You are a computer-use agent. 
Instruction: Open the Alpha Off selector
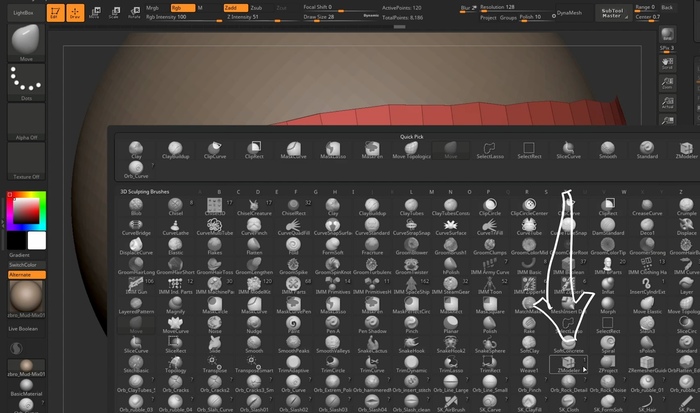pyautogui.click(x=26, y=121)
